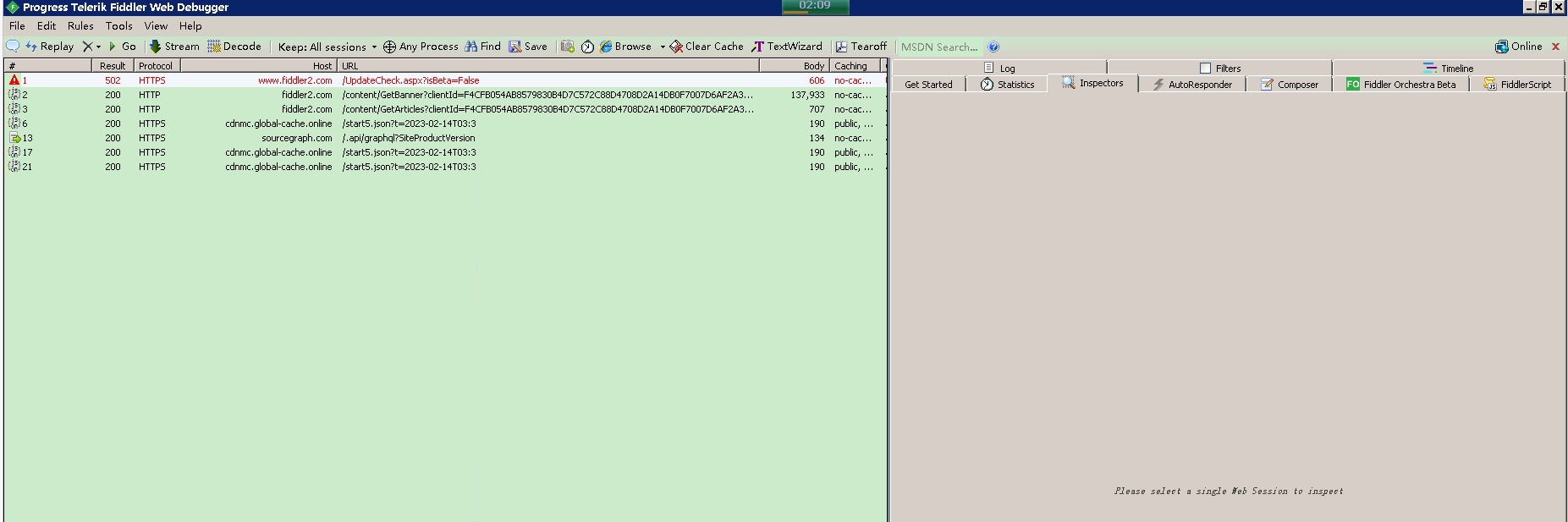Click the 502 result code cell

[113, 80]
